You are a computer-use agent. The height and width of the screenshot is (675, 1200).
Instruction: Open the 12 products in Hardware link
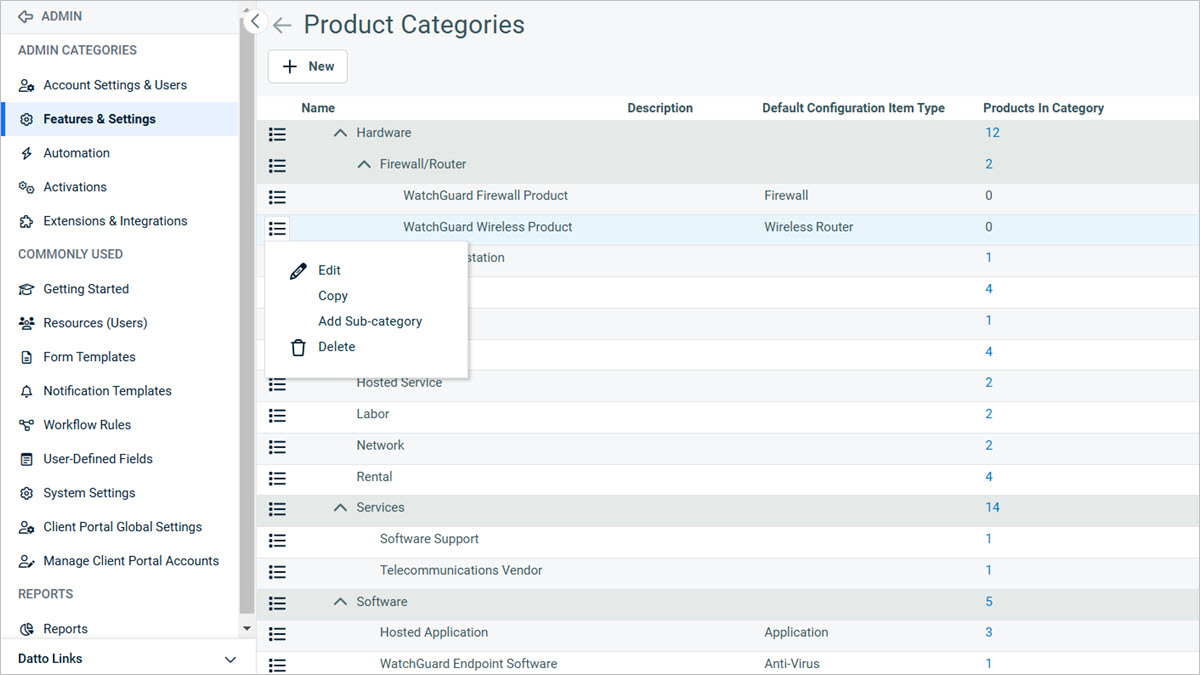(x=992, y=131)
